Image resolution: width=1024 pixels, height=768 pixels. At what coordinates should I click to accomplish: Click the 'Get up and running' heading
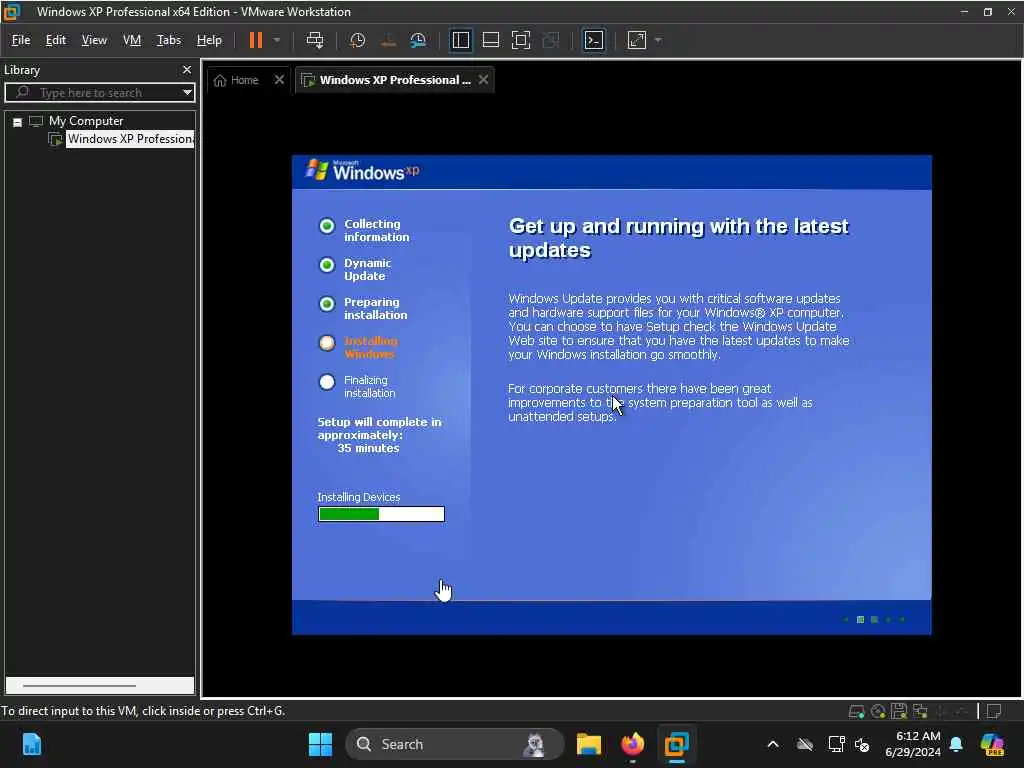click(x=679, y=238)
